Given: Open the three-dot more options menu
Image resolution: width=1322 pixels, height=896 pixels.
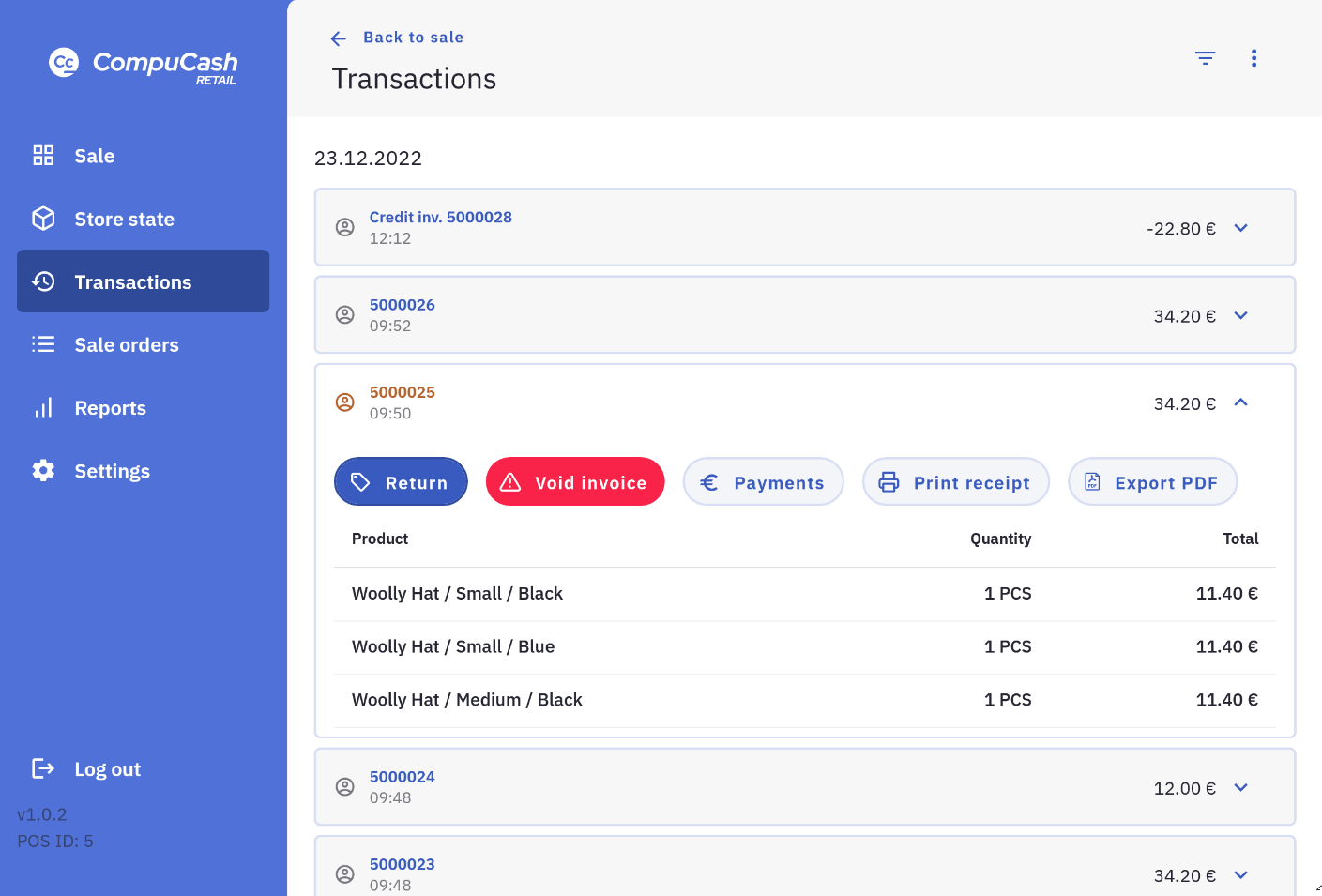Looking at the screenshot, I should (x=1254, y=58).
